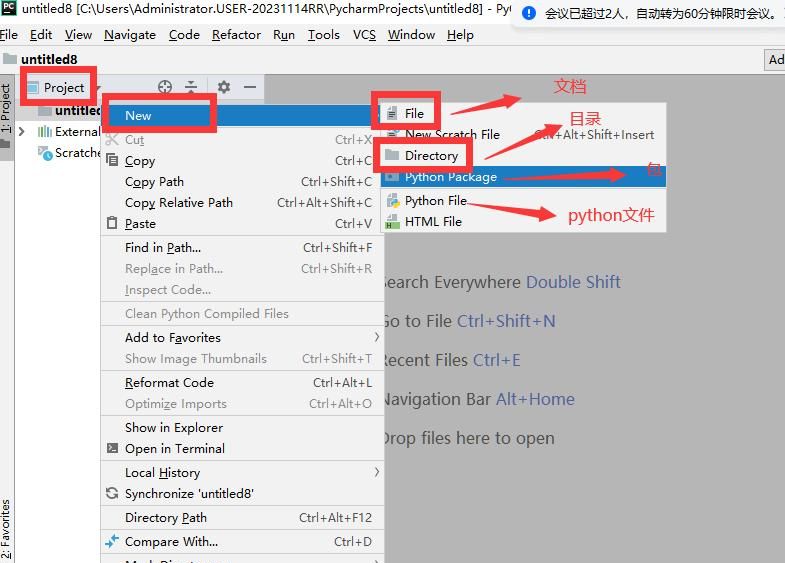Select Open in Terminal option

174,449
